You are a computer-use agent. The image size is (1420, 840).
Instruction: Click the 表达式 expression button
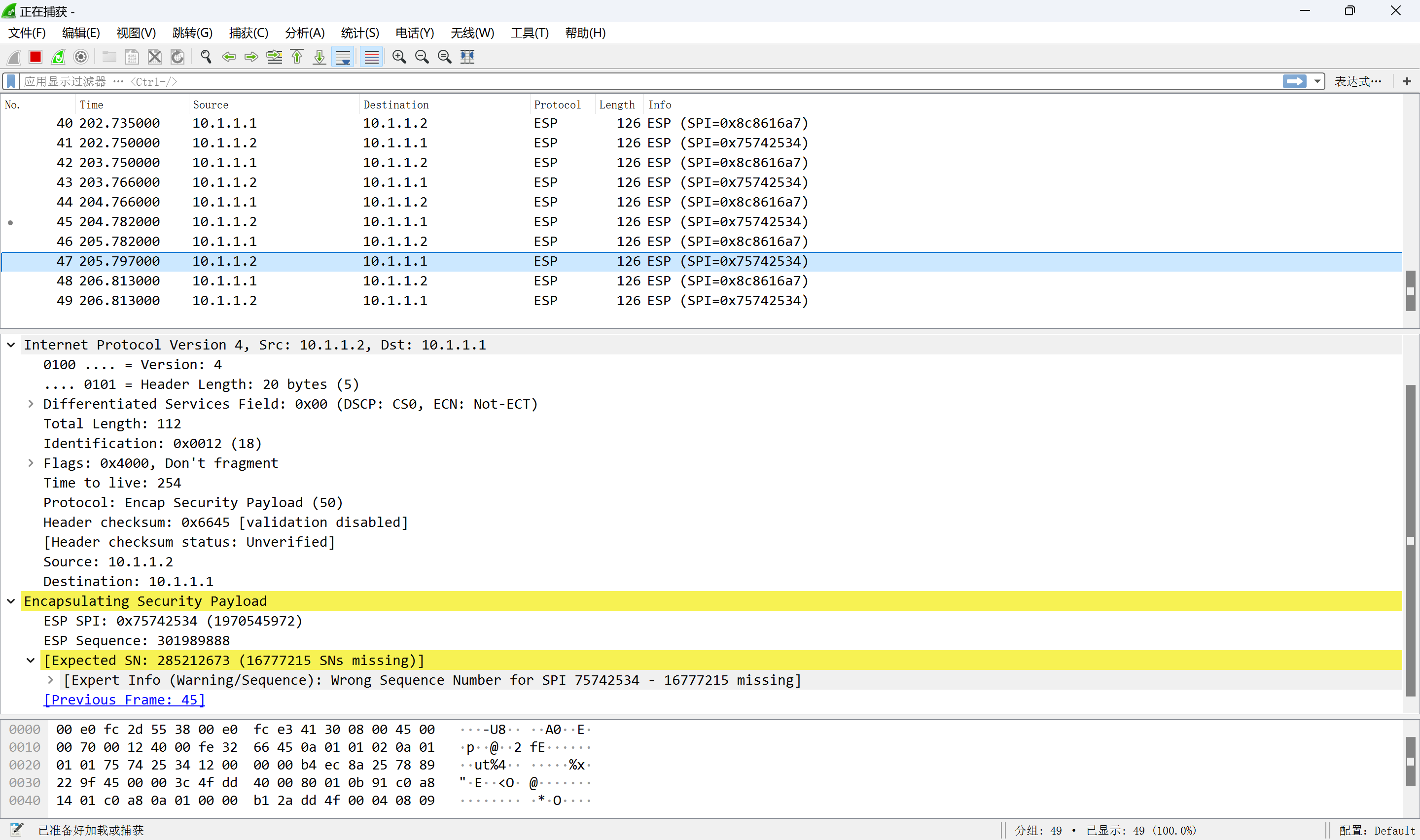[1357, 81]
